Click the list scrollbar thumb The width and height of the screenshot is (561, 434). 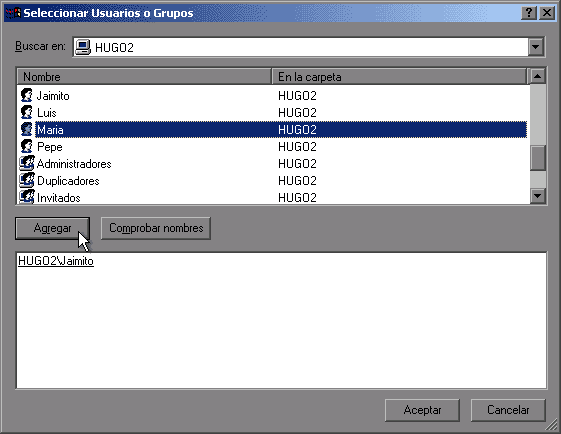(x=537, y=158)
